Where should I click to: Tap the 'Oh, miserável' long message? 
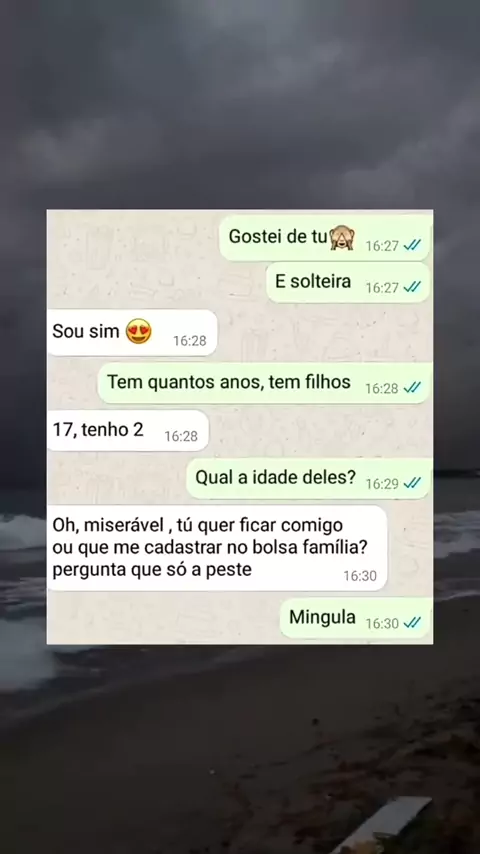click(x=217, y=548)
